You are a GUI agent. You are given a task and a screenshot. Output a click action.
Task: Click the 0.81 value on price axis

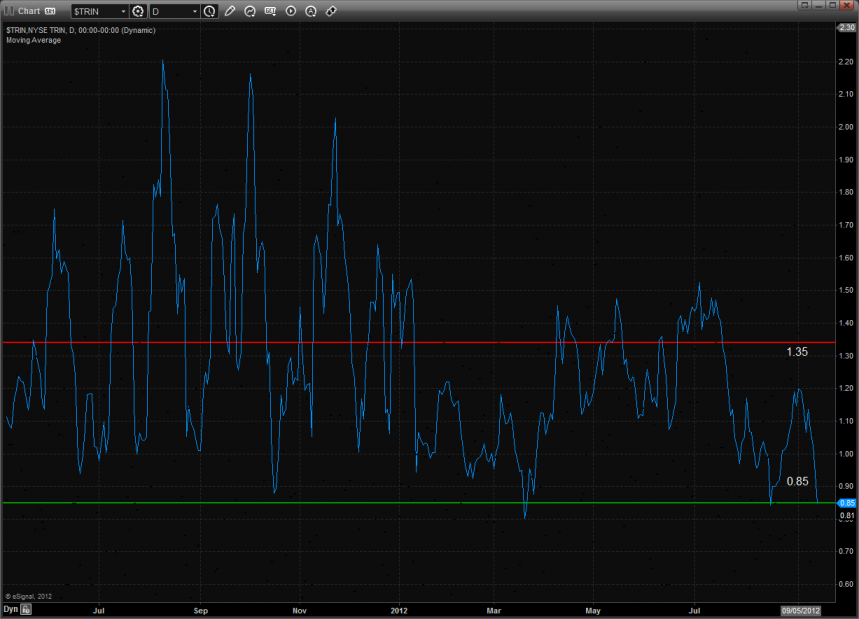[x=847, y=515]
